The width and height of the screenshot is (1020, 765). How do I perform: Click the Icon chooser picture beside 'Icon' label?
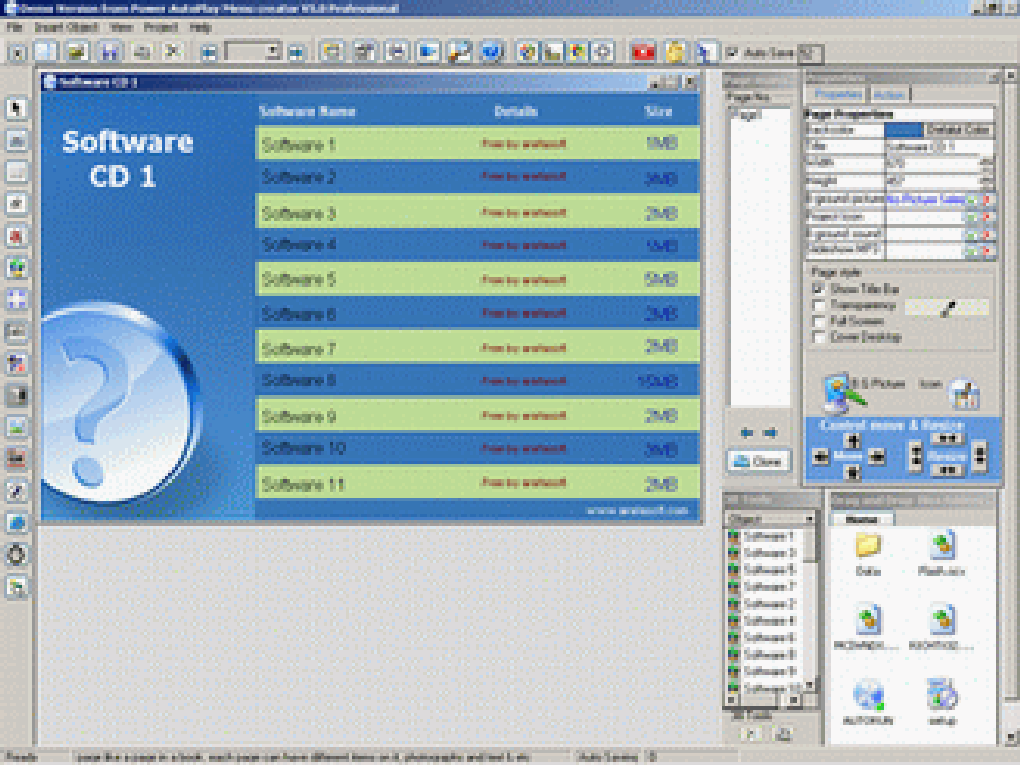point(964,394)
